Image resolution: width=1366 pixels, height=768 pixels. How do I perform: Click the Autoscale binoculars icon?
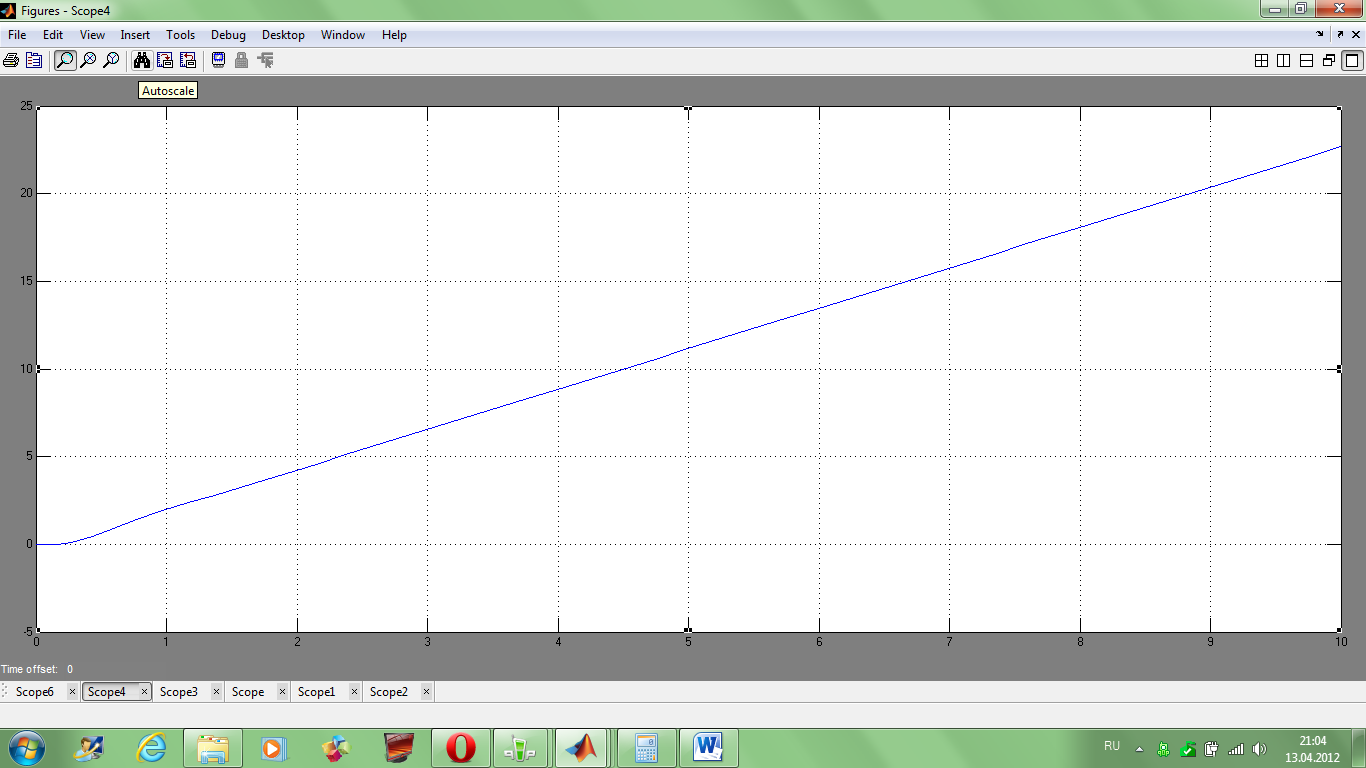[x=142, y=60]
